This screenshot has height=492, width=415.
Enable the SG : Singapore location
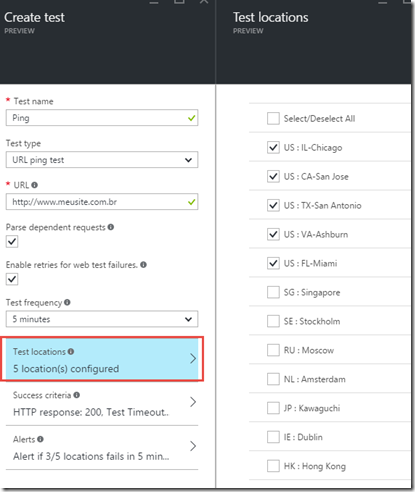point(273,292)
